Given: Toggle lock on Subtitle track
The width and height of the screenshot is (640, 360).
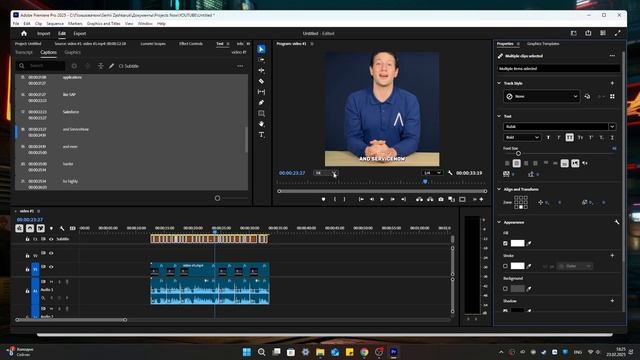Looking at the screenshot, I should [x=27, y=239].
